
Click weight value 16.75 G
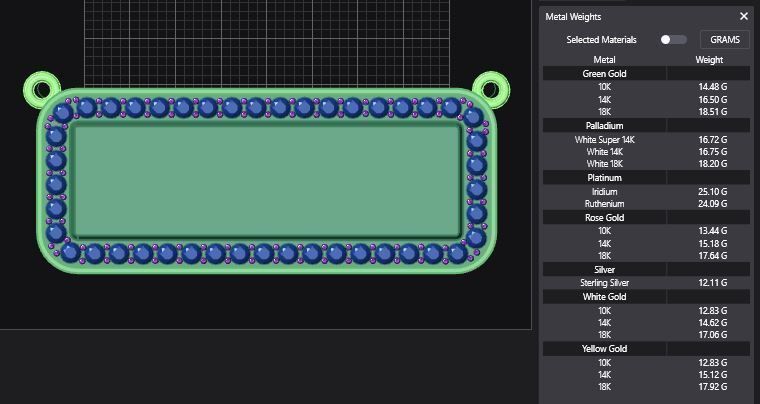(x=712, y=152)
